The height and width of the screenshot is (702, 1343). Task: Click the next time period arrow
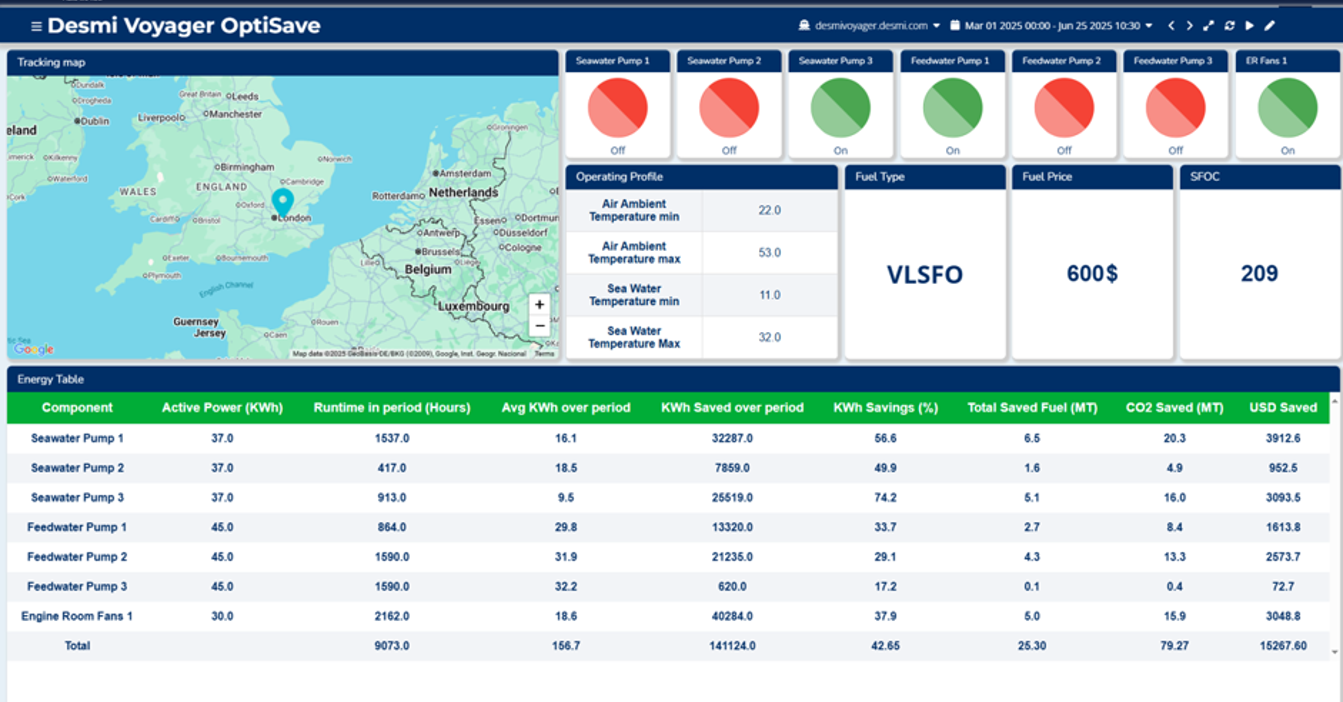click(1189, 26)
